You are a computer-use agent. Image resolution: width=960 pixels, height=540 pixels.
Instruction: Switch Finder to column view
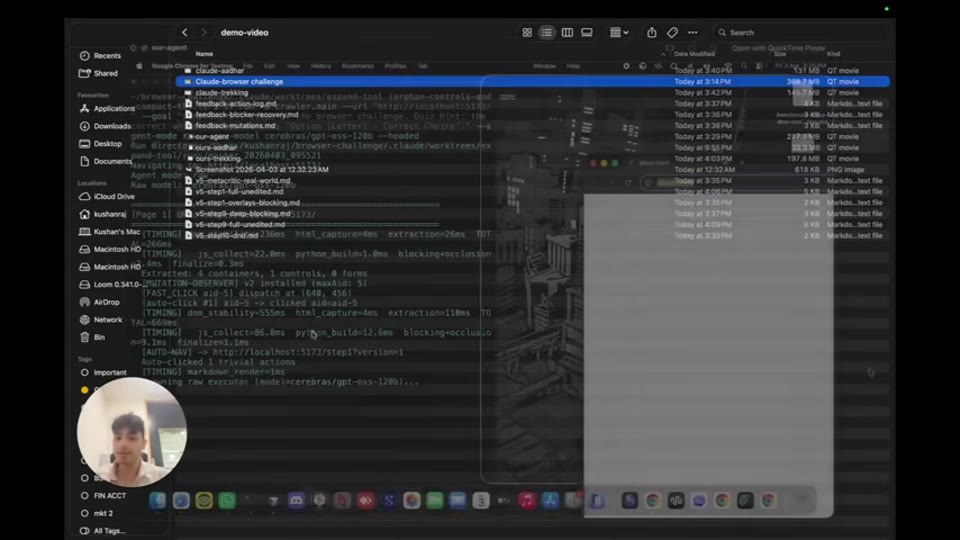pos(567,32)
